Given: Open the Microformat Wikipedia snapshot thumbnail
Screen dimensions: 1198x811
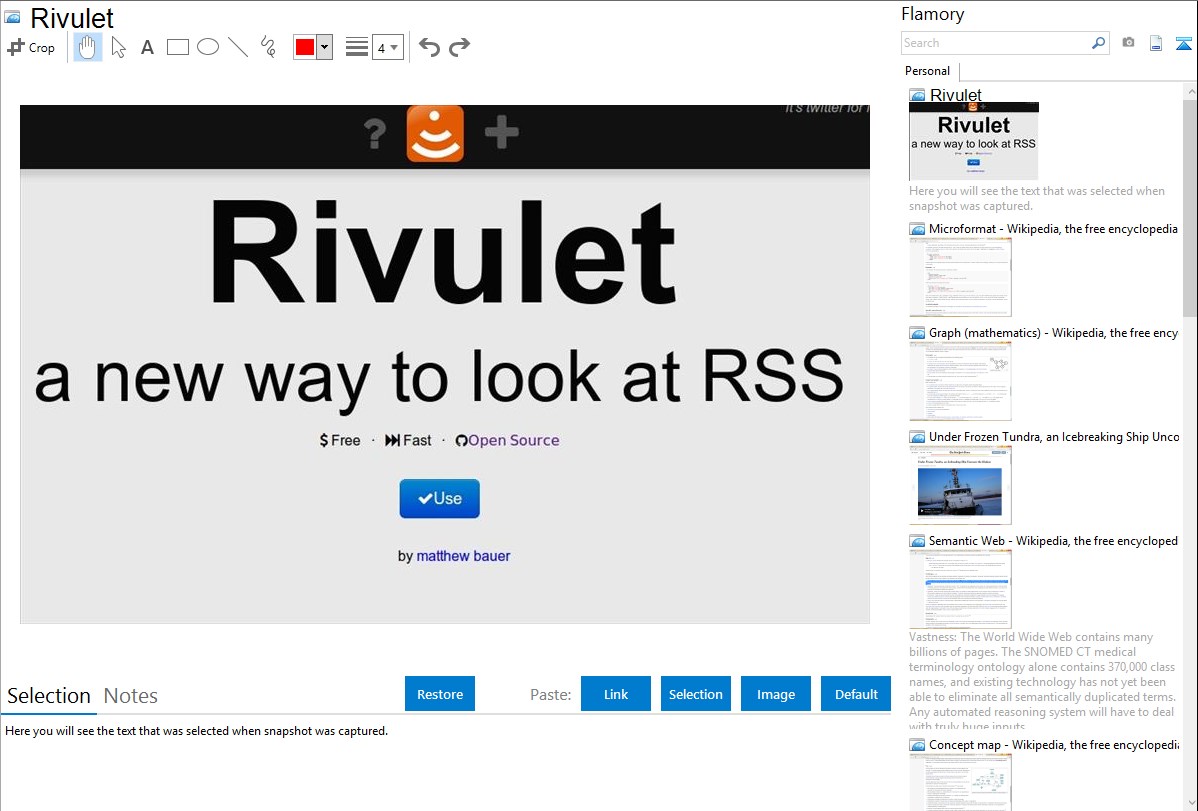Looking at the screenshot, I should pyautogui.click(x=960, y=277).
